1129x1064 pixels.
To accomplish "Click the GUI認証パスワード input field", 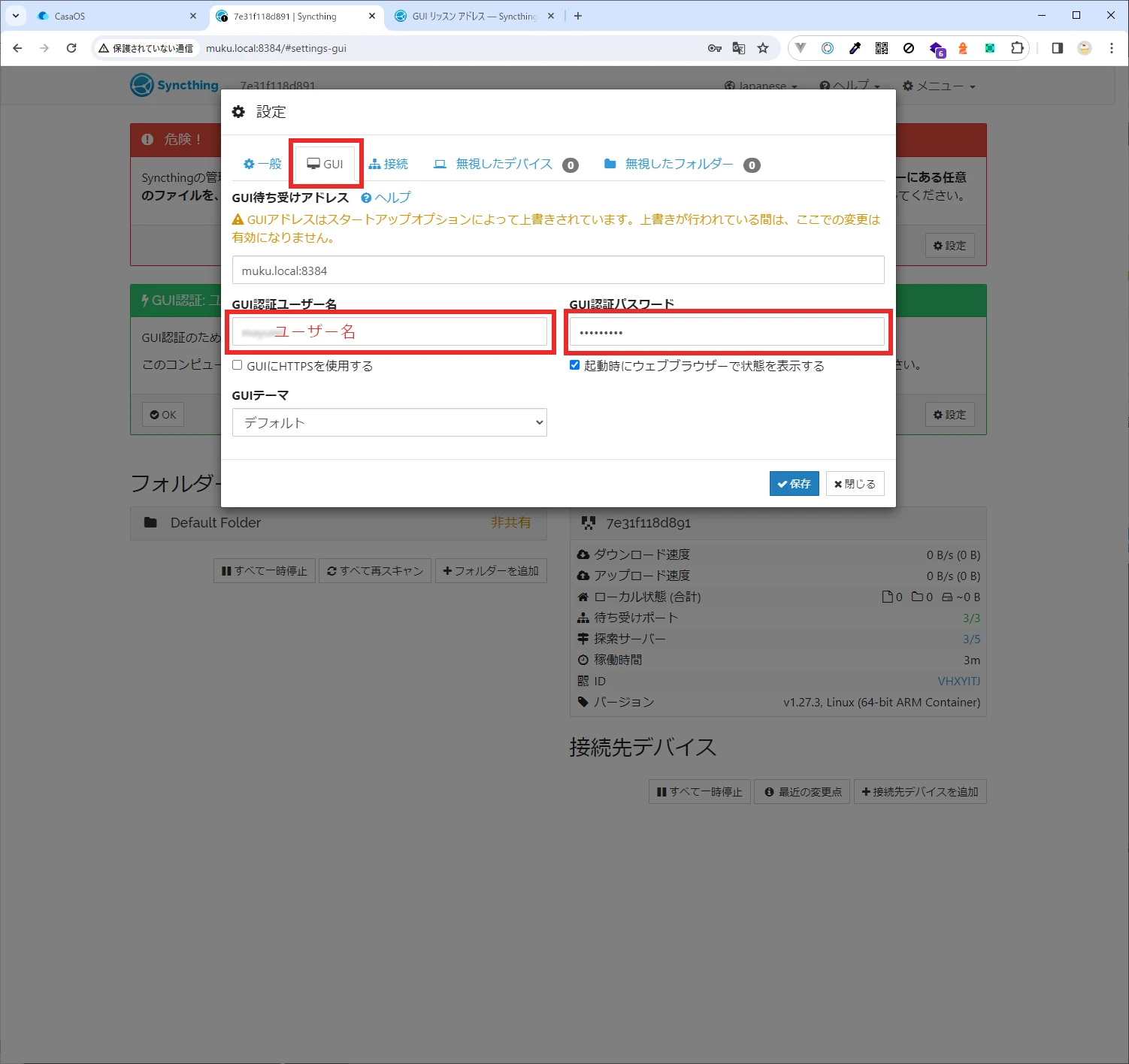I will 727,331.
